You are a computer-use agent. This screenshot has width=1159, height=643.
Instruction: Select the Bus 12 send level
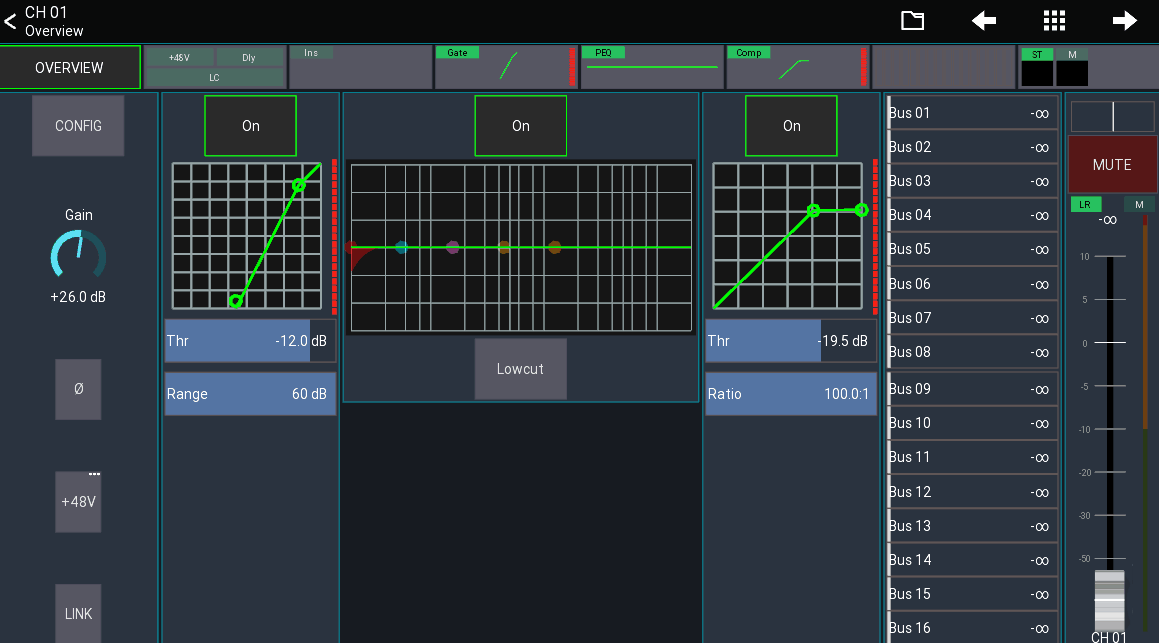tap(972, 491)
